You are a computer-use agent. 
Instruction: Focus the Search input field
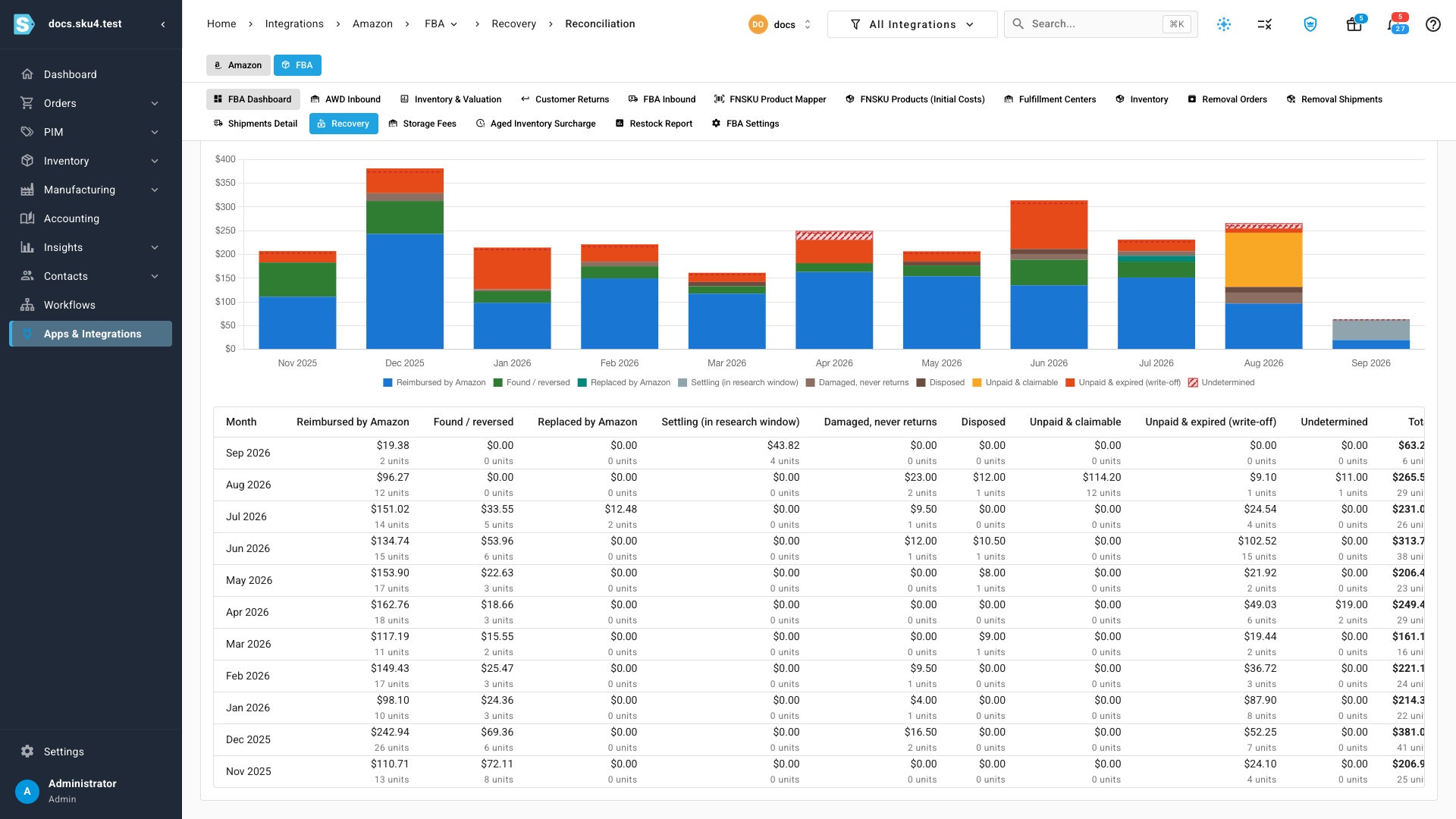(1101, 24)
